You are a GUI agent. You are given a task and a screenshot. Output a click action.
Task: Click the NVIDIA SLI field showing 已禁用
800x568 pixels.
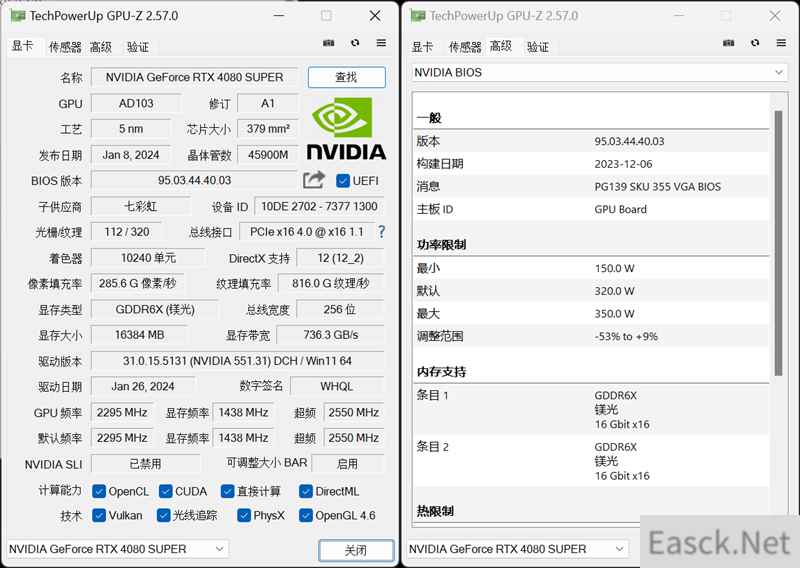tap(145, 464)
